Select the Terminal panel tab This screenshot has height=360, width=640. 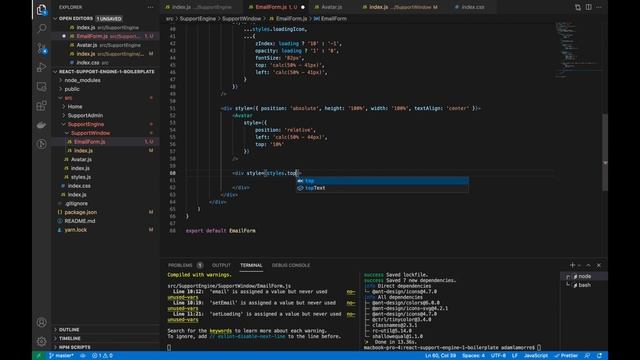(x=251, y=265)
